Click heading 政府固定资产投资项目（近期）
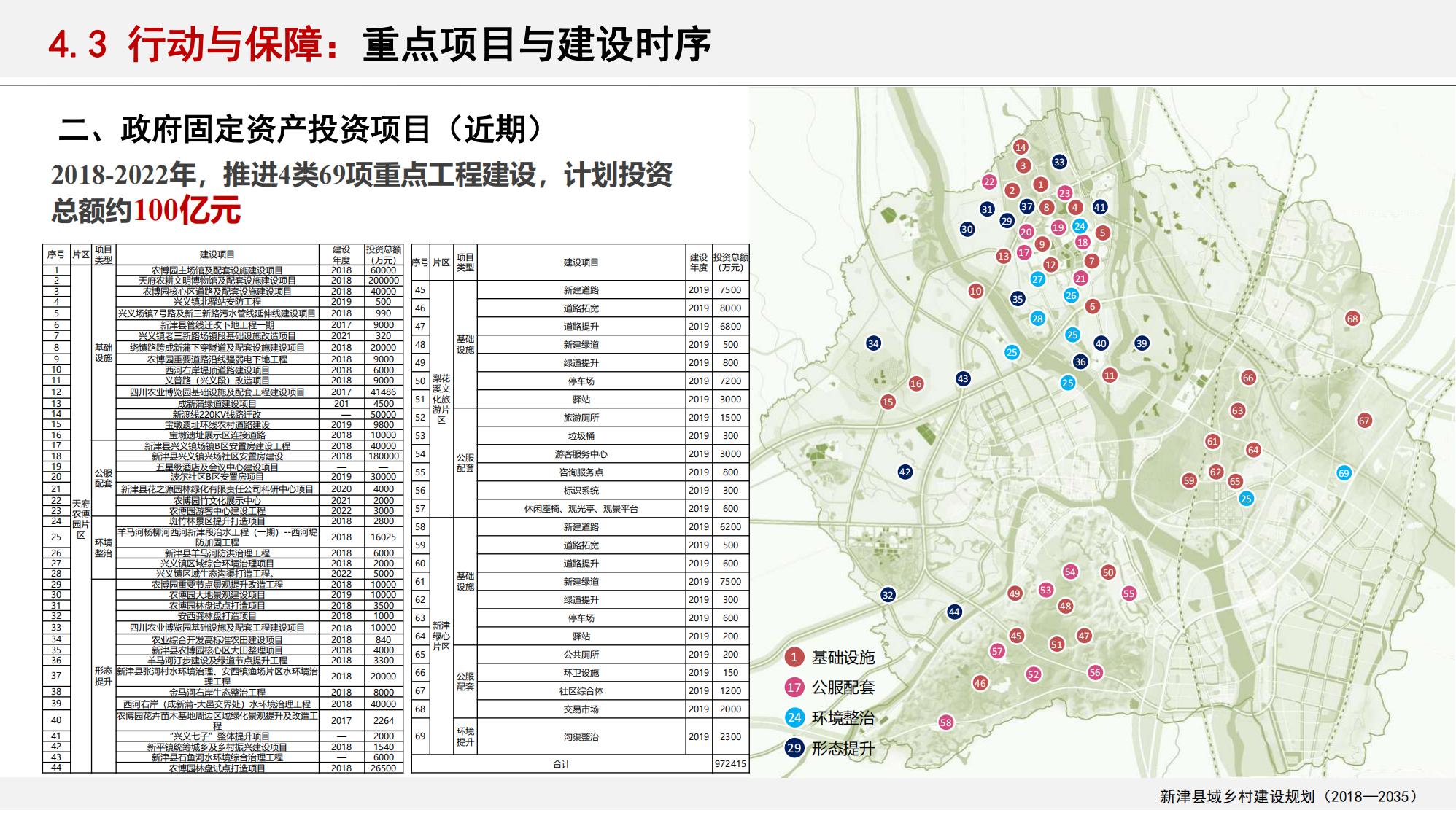Viewport: 1456px width, 818px height. coord(333,130)
